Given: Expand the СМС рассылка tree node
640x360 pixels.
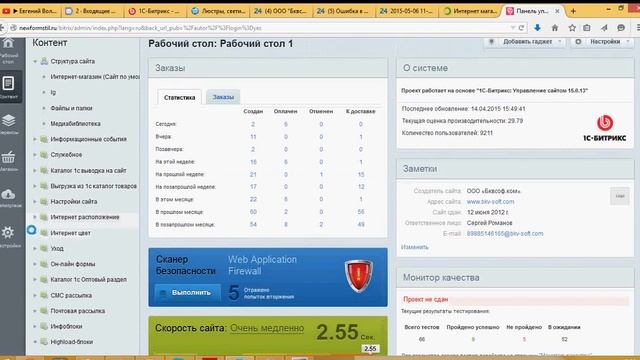Looking at the screenshot, I should pyautogui.click(x=35, y=296).
